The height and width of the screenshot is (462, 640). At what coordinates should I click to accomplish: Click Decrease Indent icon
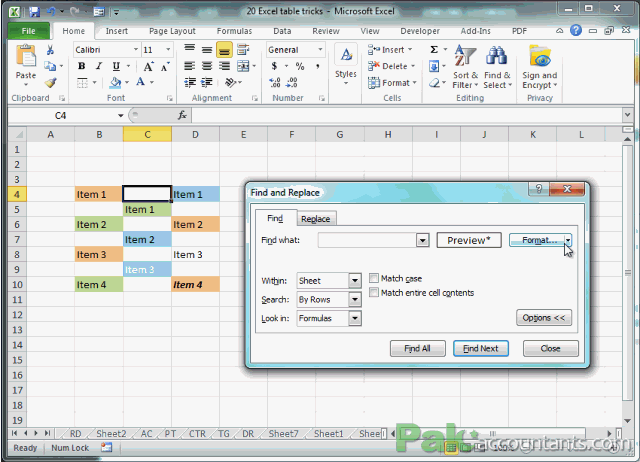(x=190, y=82)
